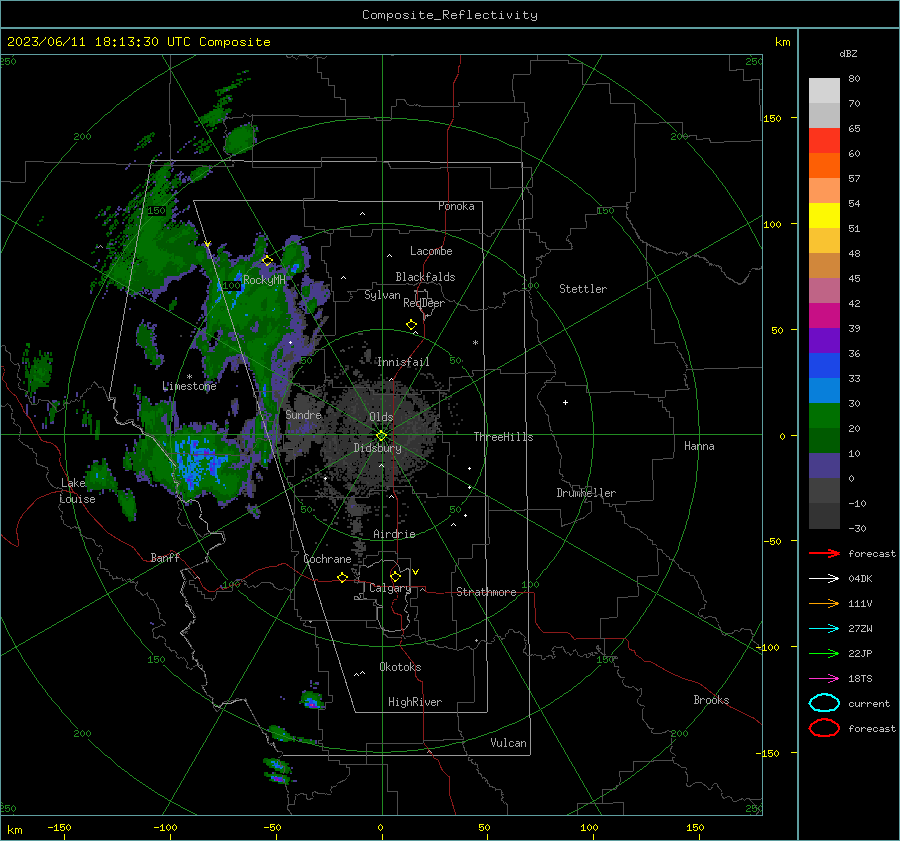Click the blue storm core west of Sundre
Screen dimensions: 900x841
[x=195, y=463]
